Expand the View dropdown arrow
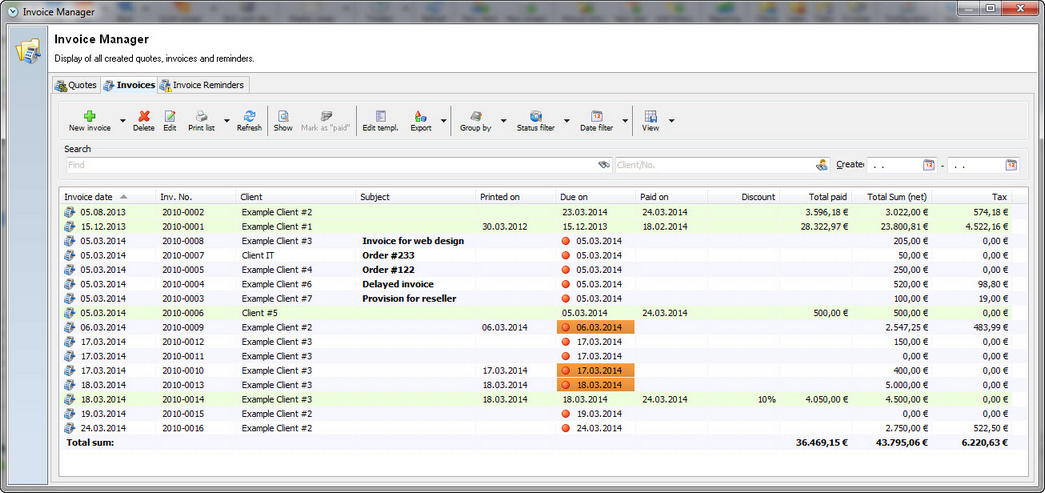The image size is (1045, 493). pos(671,121)
